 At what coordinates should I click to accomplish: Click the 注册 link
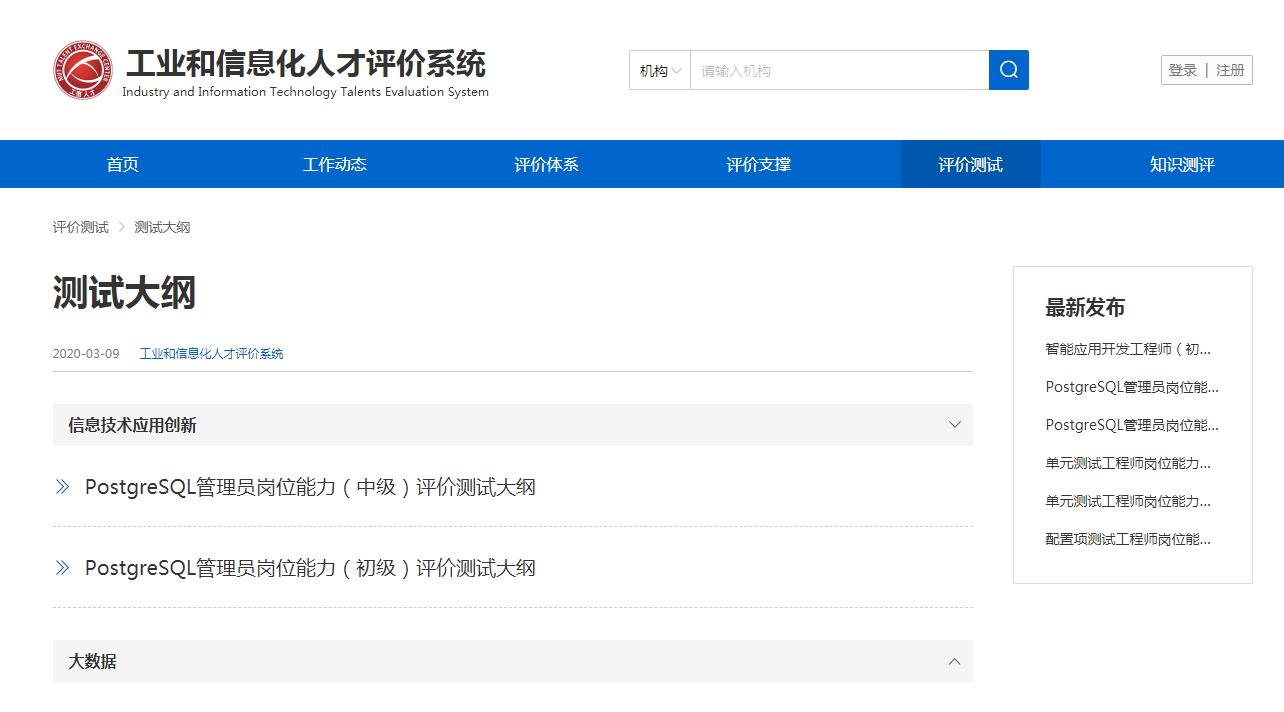click(x=1230, y=70)
